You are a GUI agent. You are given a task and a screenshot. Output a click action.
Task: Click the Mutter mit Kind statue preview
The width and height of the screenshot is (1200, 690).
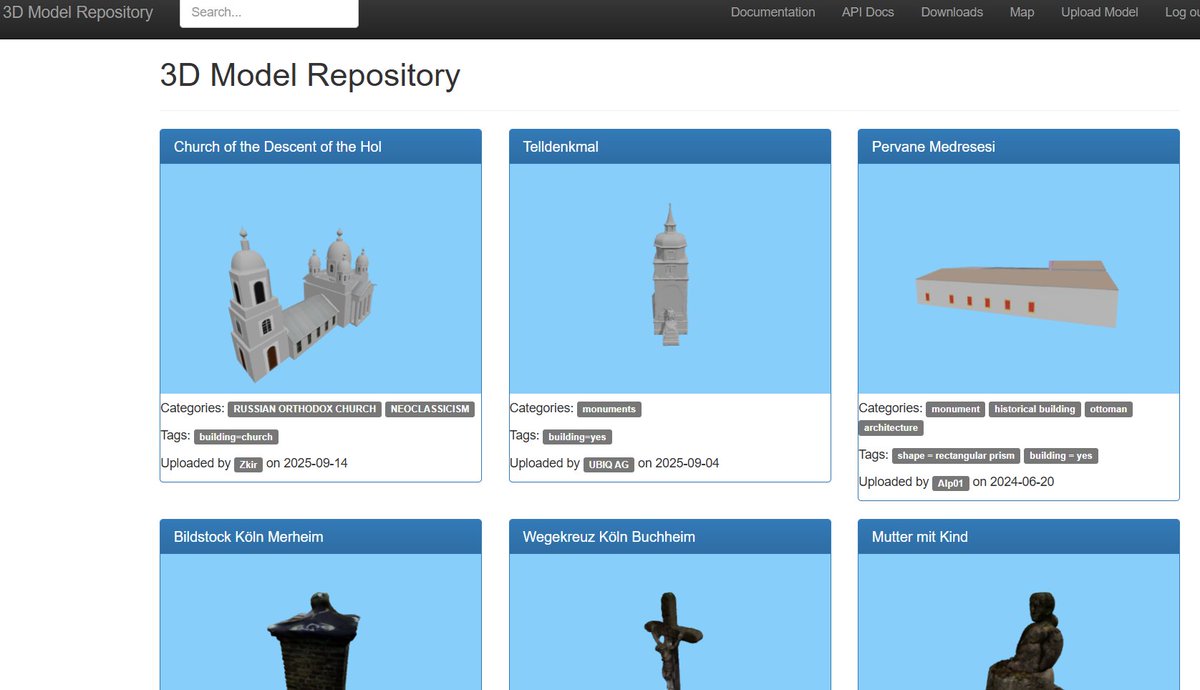pos(1019,622)
